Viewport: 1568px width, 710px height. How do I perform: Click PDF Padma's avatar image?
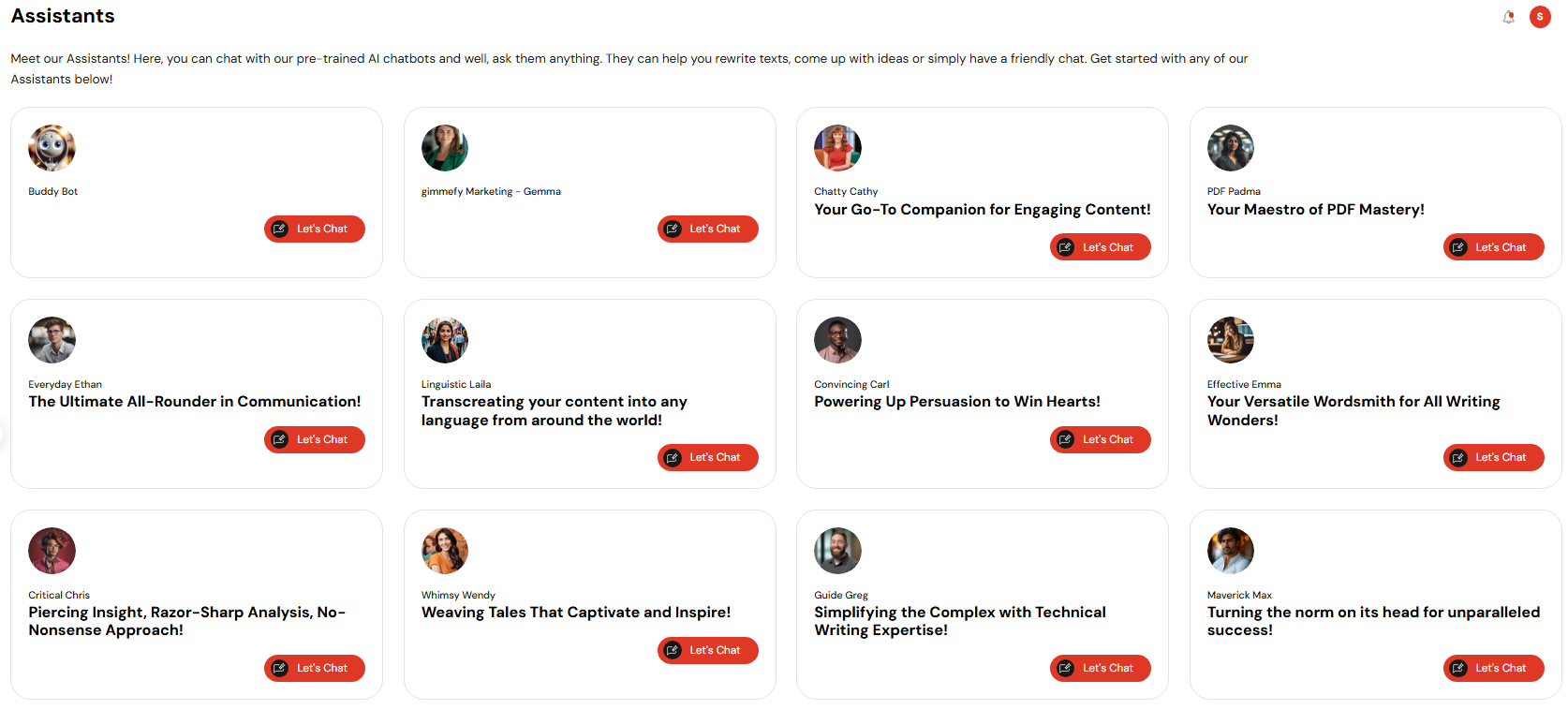1231,148
